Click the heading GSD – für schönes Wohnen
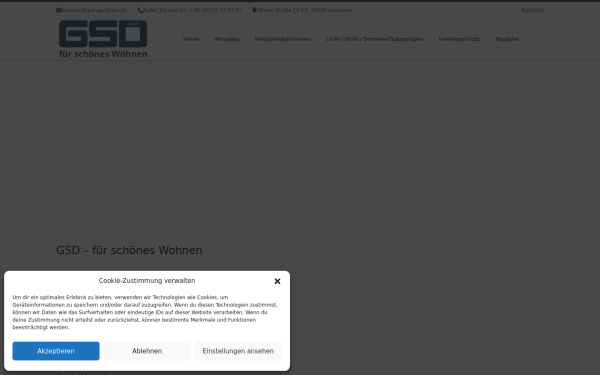This screenshot has width=600, height=375. 129,250
